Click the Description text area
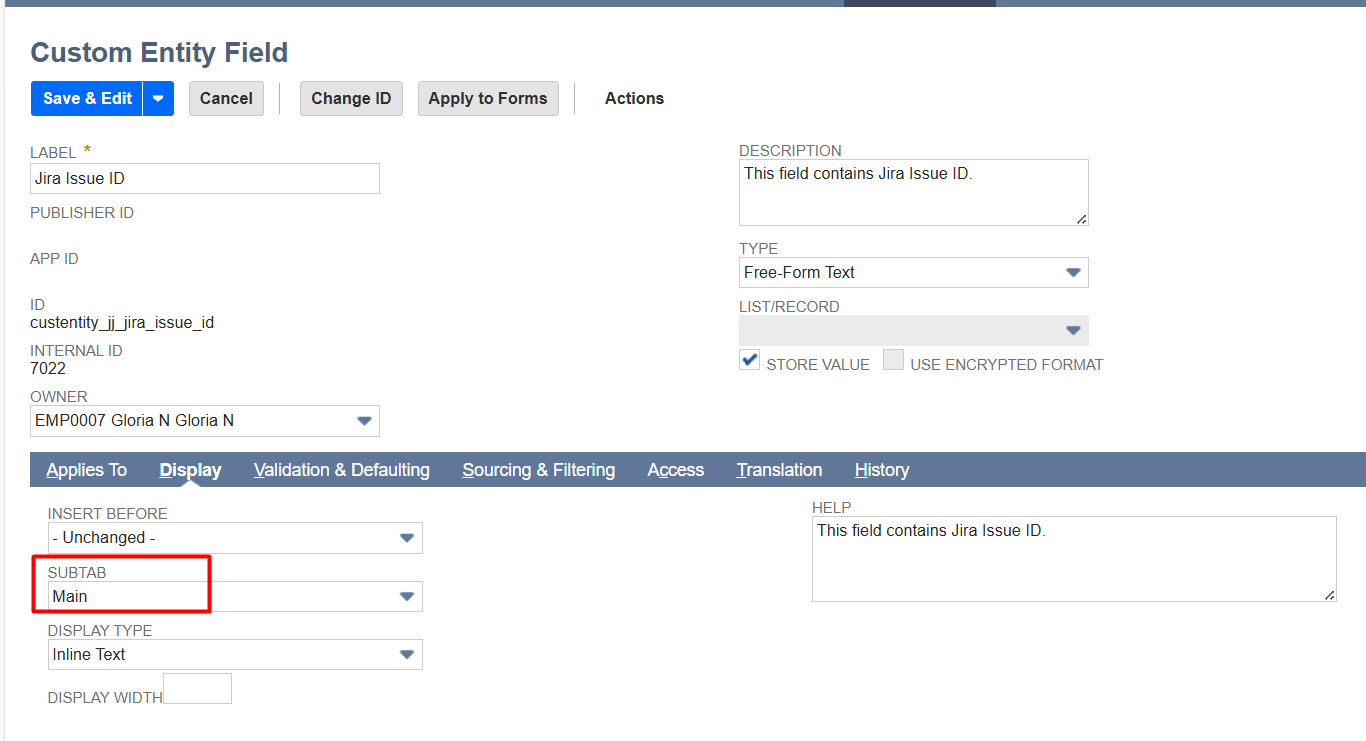1366x741 pixels. point(913,192)
